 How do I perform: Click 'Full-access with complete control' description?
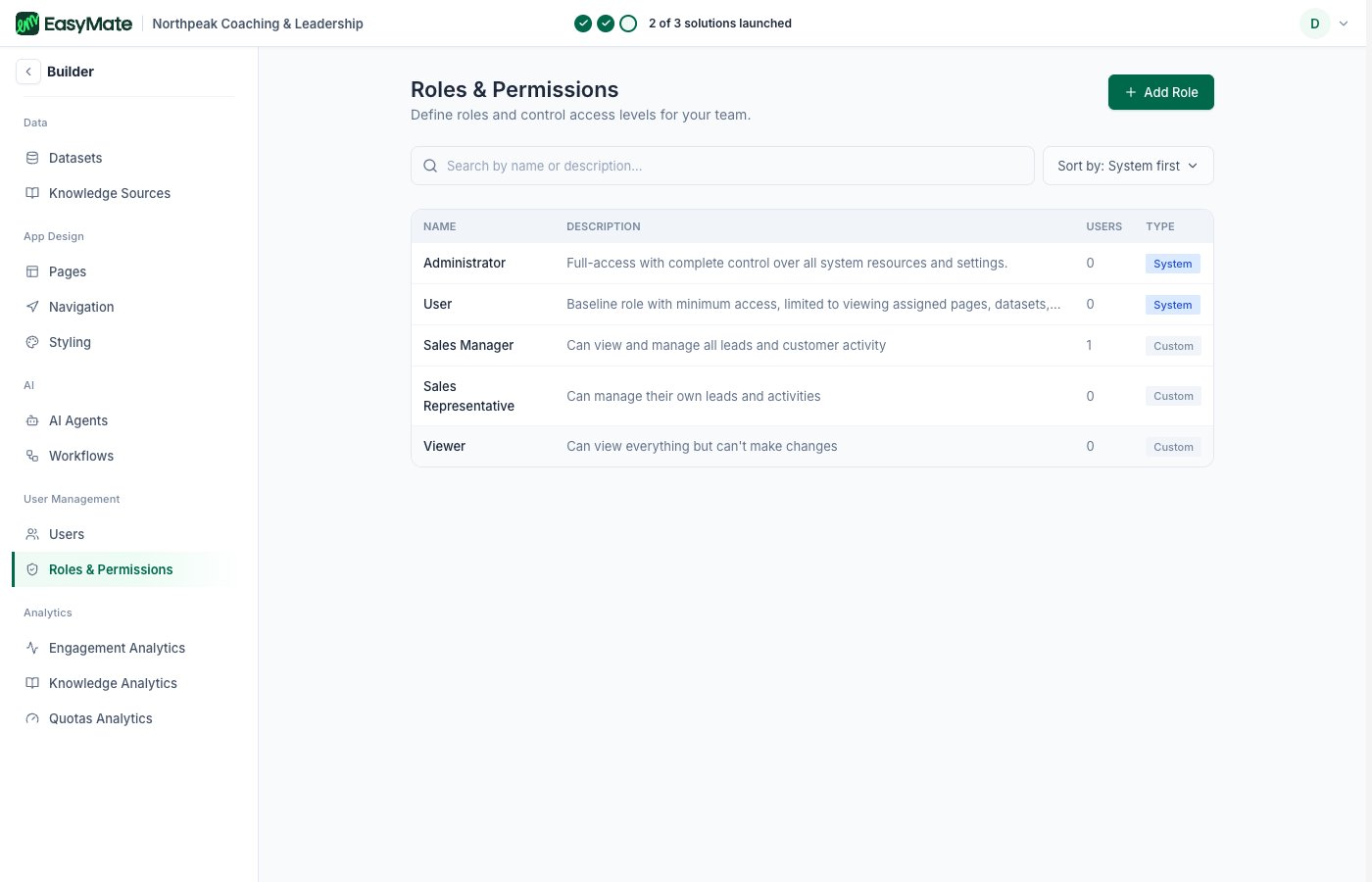pos(787,263)
